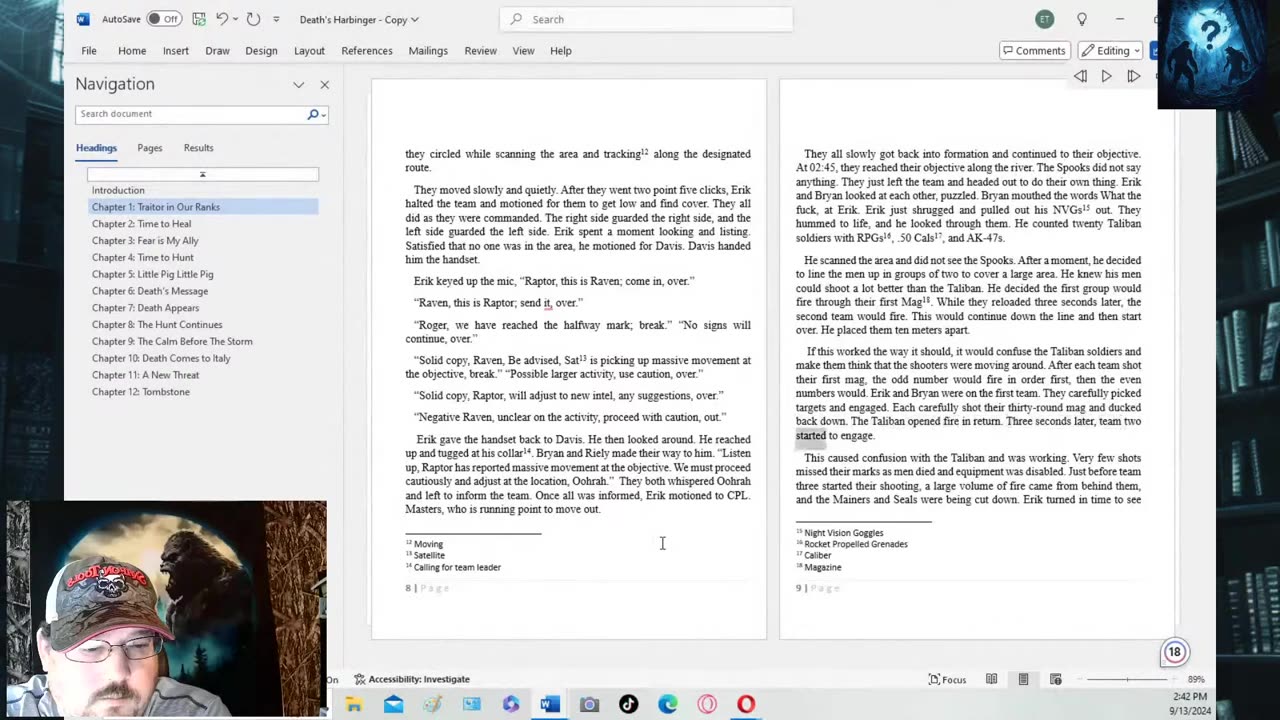Open Navigation pane options chevron
The height and width of the screenshot is (720, 1280).
(298, 85)
